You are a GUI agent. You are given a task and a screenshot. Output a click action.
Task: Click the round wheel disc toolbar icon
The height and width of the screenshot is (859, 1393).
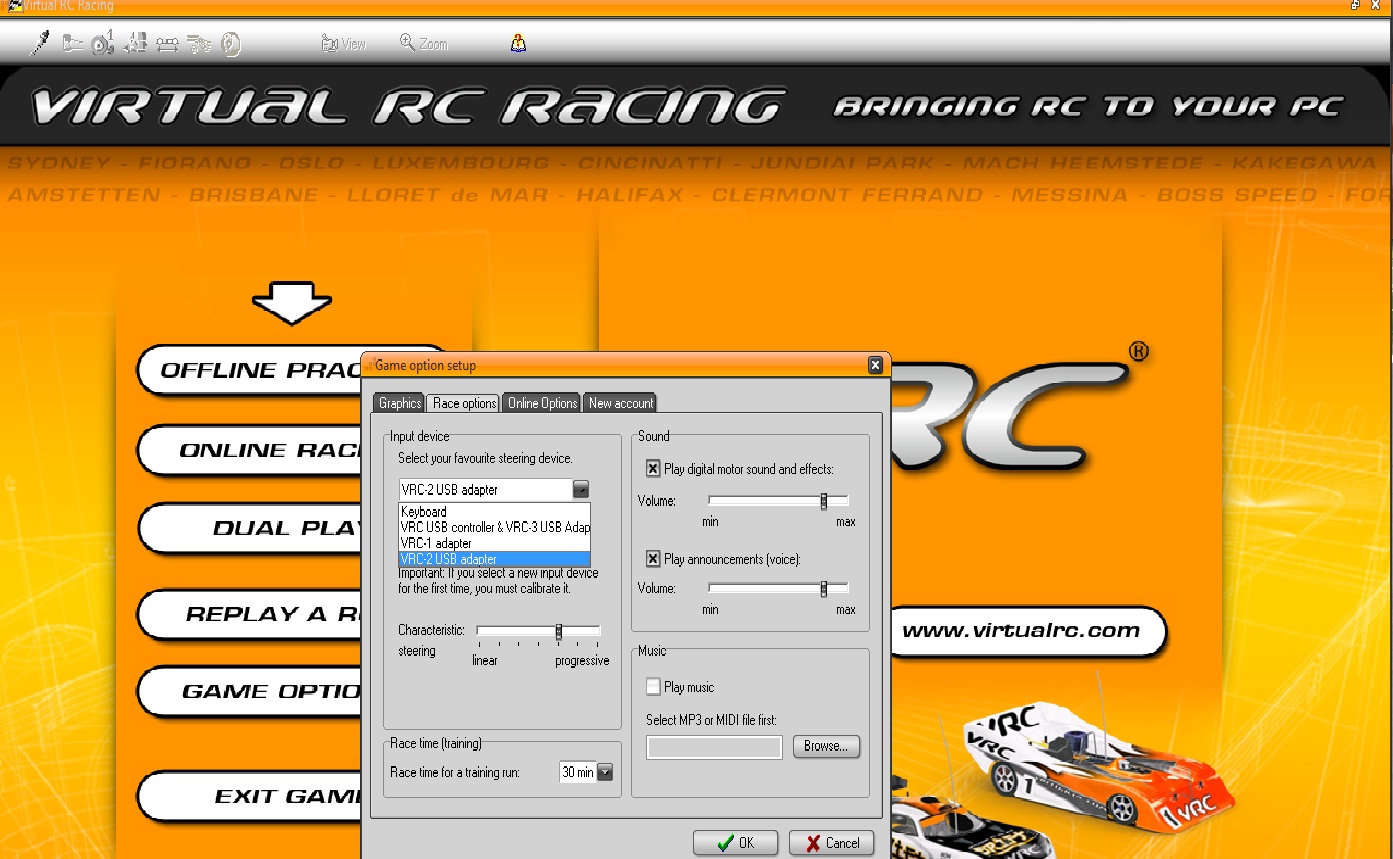pos(231,43)
